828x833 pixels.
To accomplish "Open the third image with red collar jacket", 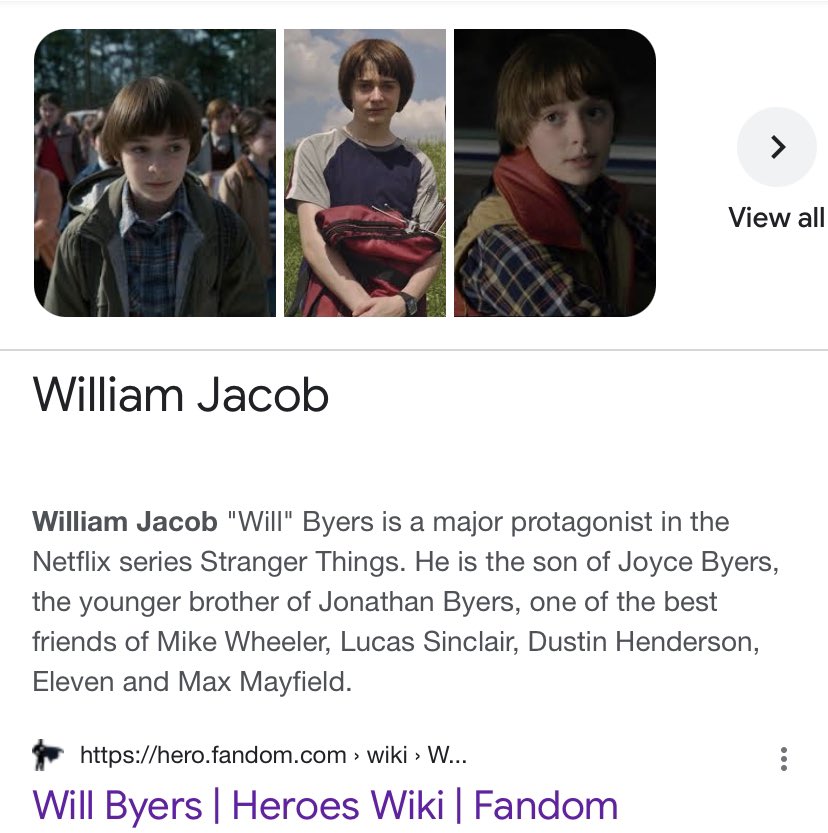I will tap(555, 173).
